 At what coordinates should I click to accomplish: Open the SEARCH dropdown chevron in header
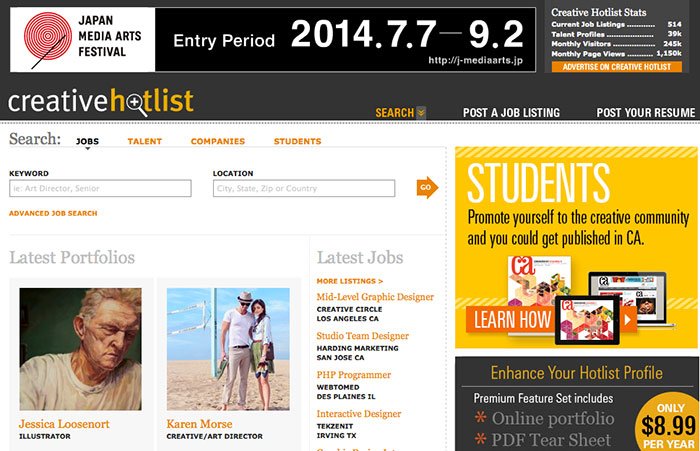[421, 113]
